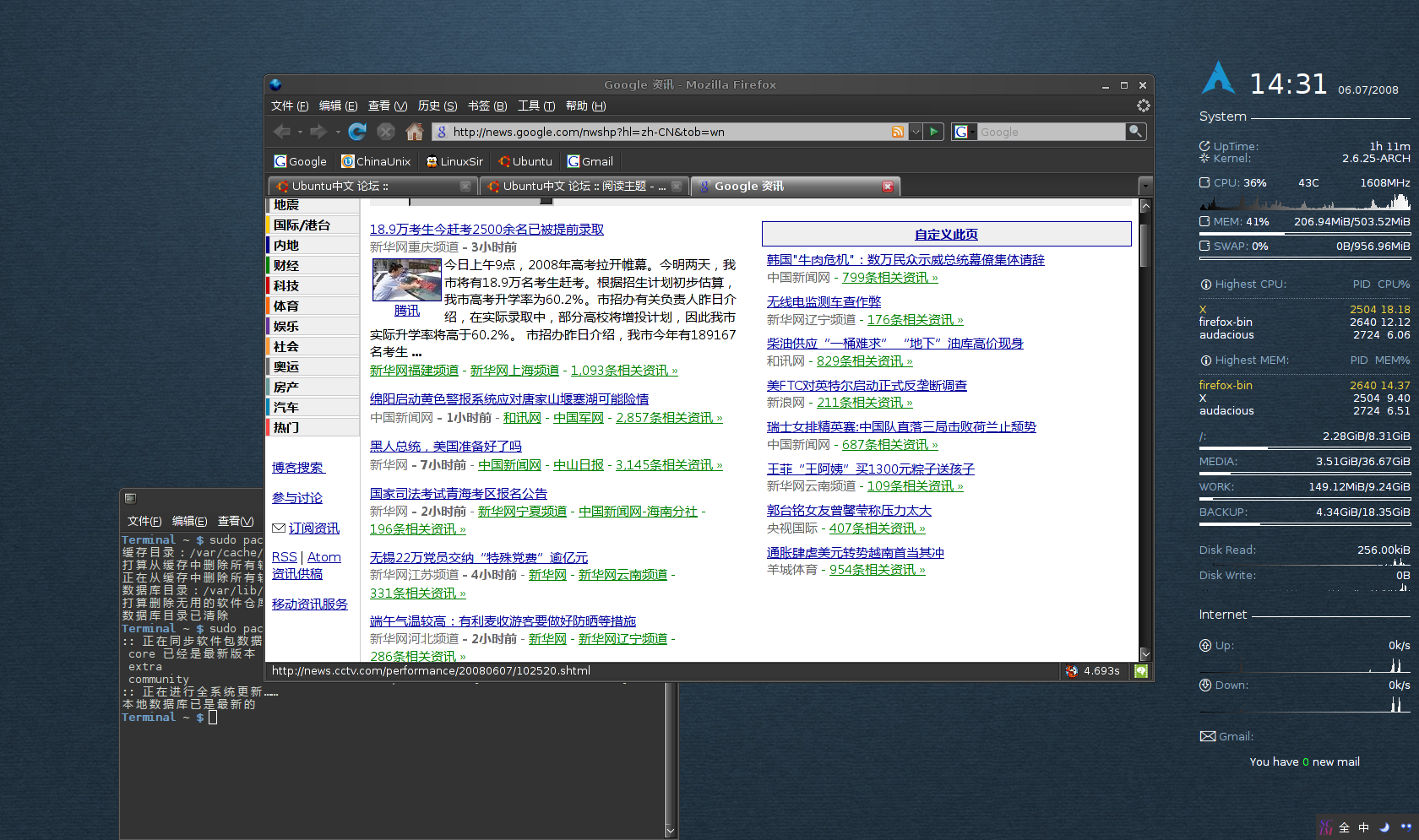Click the 高考 news thumbnail image
The image size is (1419, 840).
pos(407,280)
